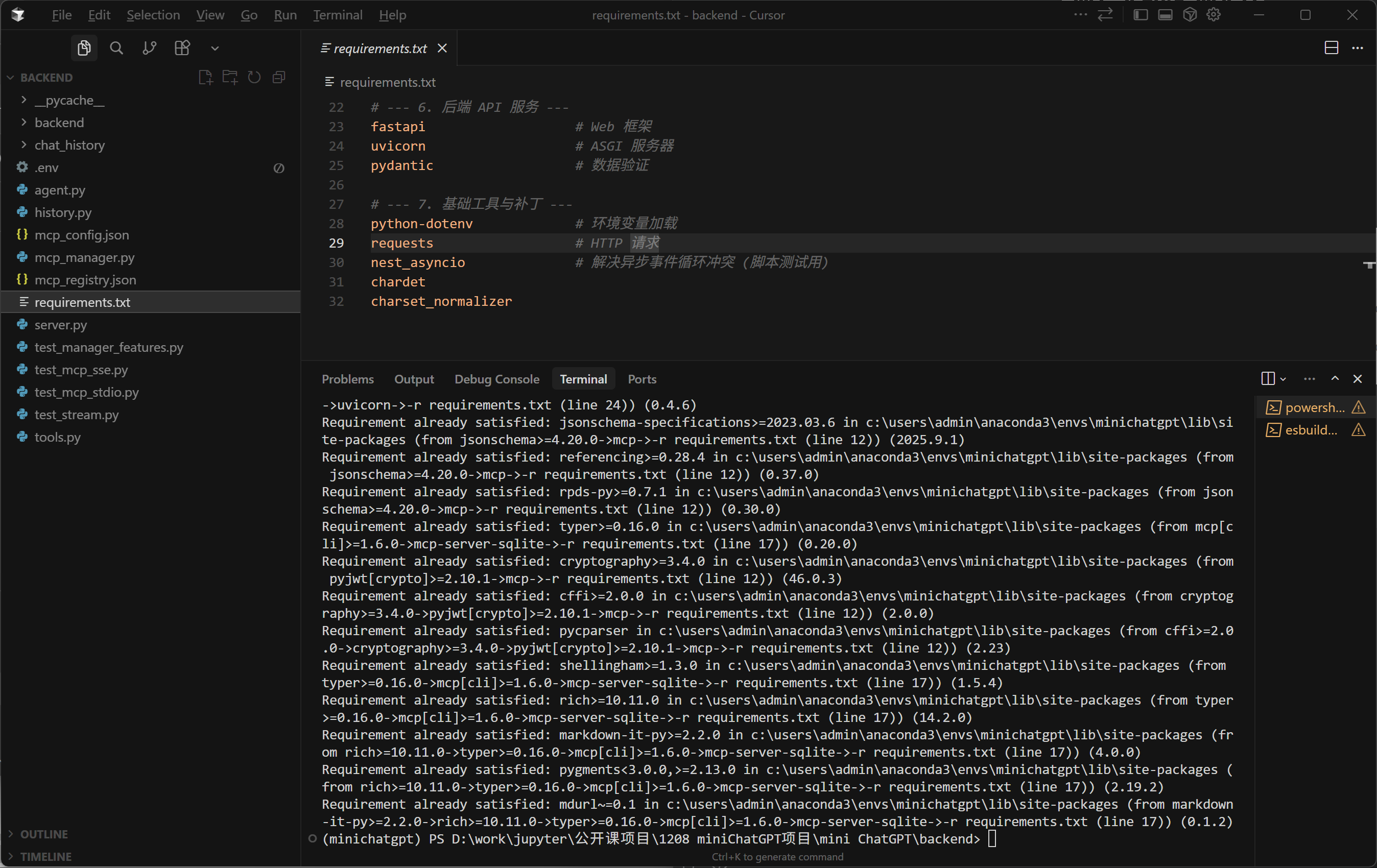This screenshot has height=868, width=1377.
Task: Refresh the BACKEND explorer
Action: click(254, 77)
